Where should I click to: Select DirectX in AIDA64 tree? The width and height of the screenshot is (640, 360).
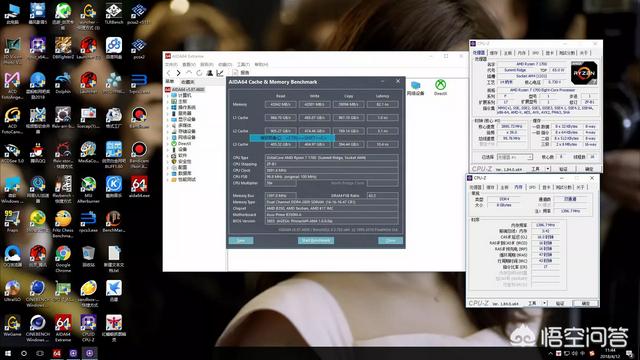point(184,143)
